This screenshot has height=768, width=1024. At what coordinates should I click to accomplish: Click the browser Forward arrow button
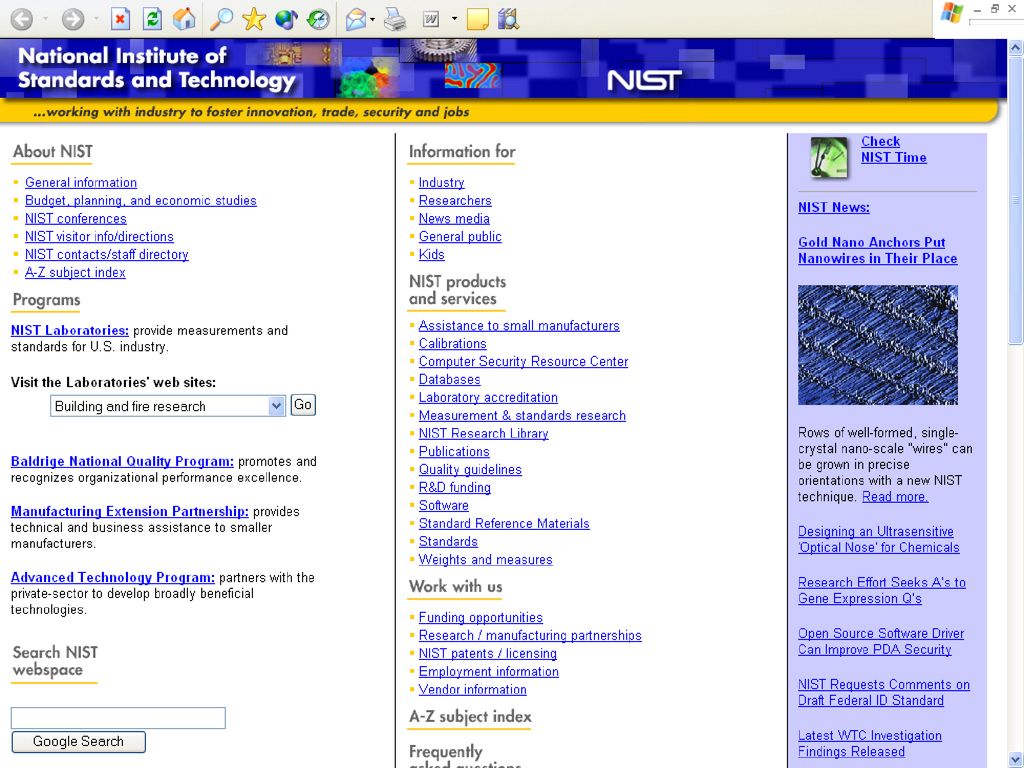72,19
